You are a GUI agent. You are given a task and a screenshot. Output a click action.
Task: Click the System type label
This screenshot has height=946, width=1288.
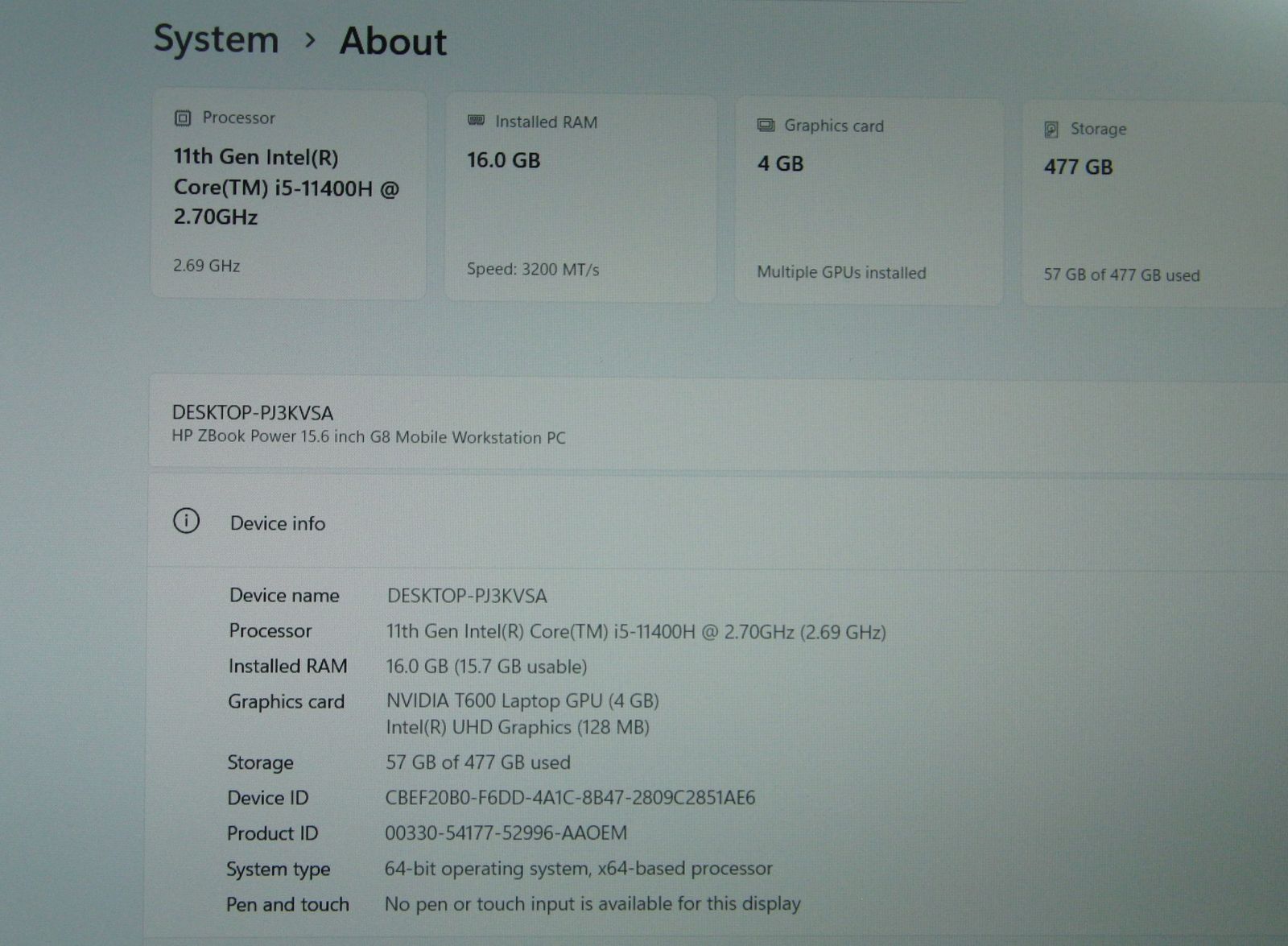[278, 870]
